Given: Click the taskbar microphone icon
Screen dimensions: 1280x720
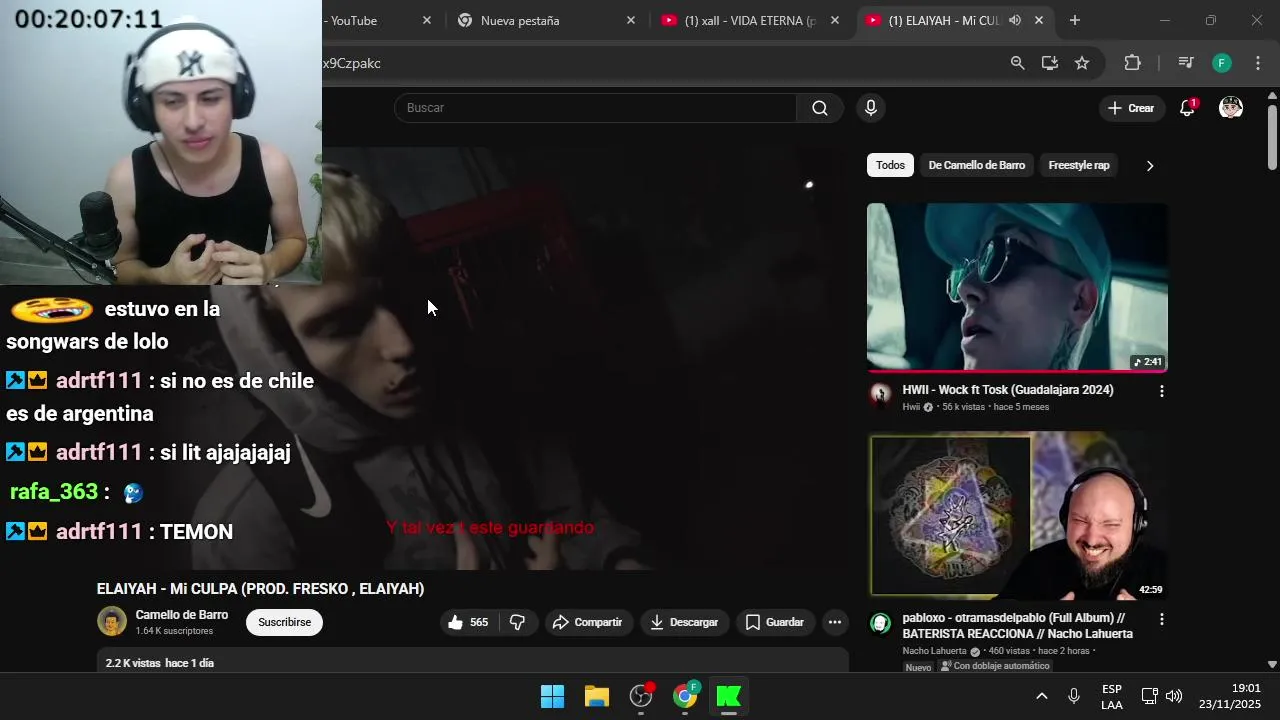Looking at the screenshot, I should (x=1074, y=696).
